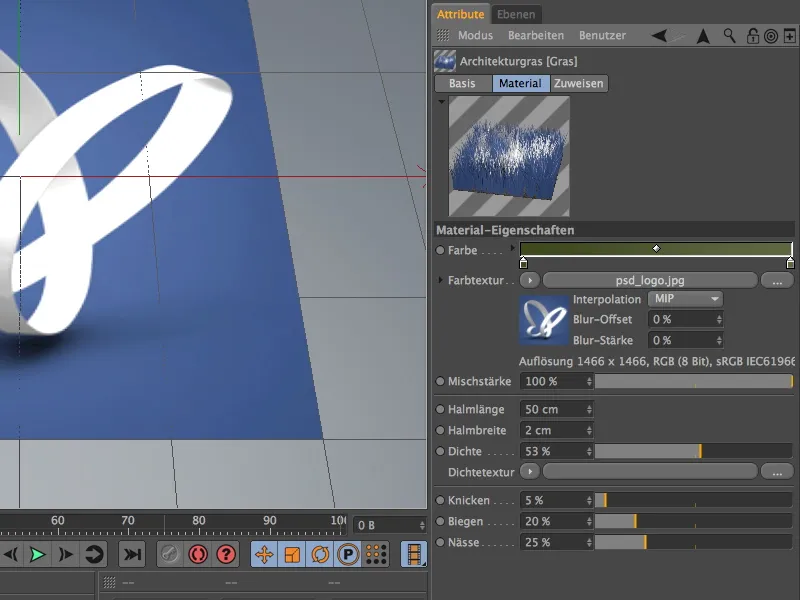Screen dimensions: 800x600
Task: Click the orange filmstrip icon
Action: pyautogui.click(x=413, y=555)
